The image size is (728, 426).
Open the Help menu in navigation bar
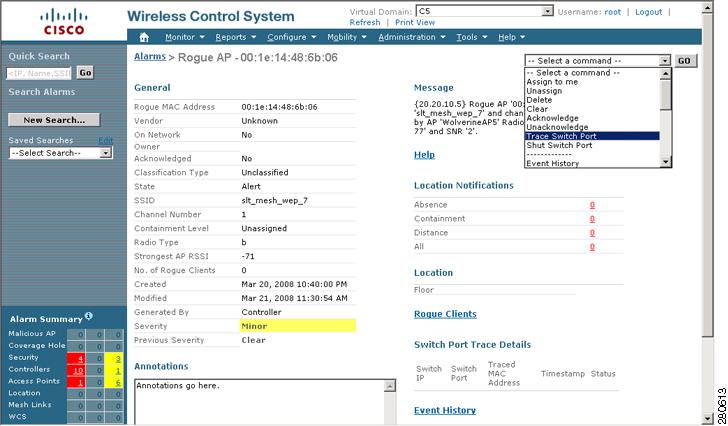512,37
